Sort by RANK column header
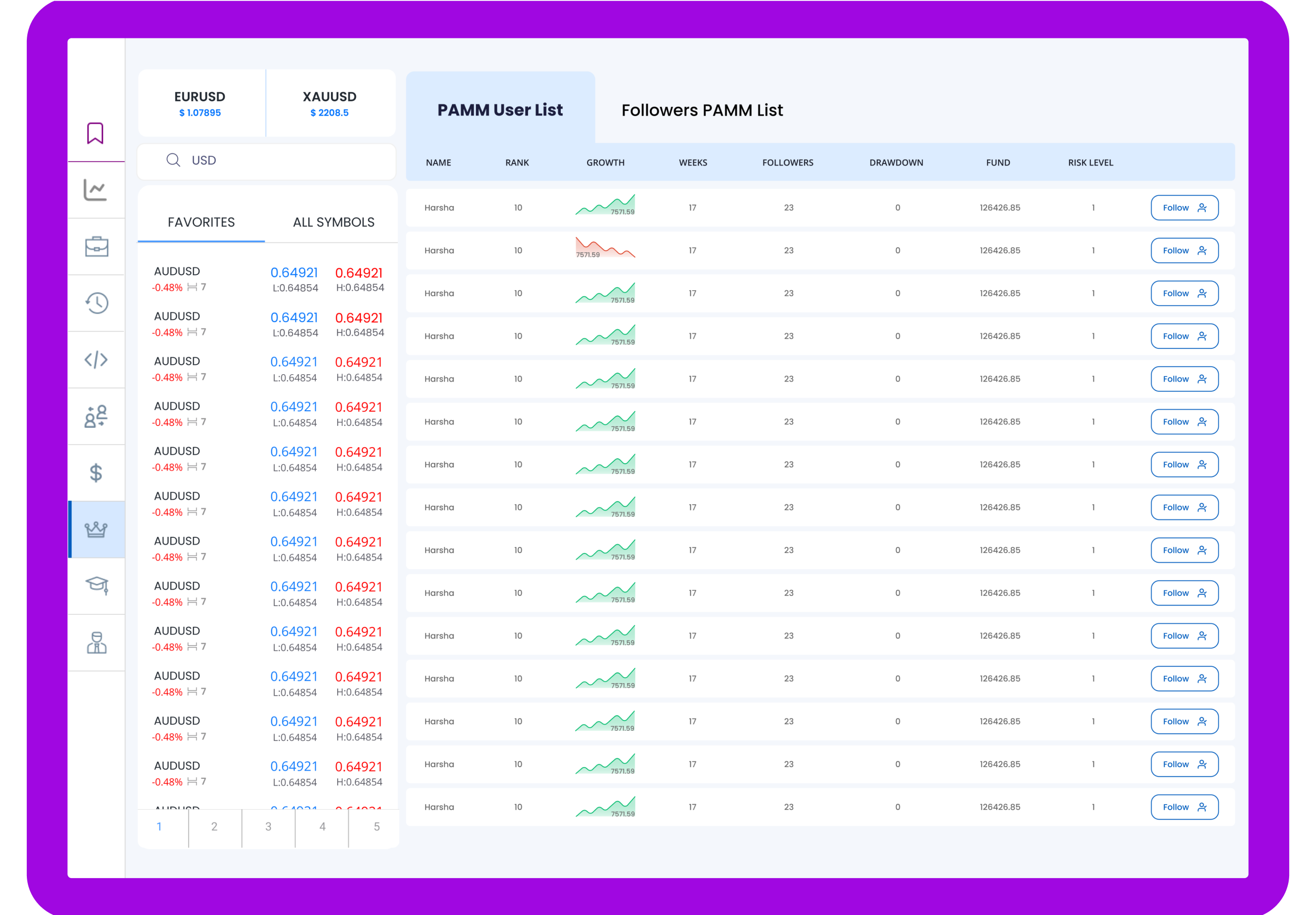Image resolution: width=1316 pixels, height=915 pixels. [x=517, y=163]
